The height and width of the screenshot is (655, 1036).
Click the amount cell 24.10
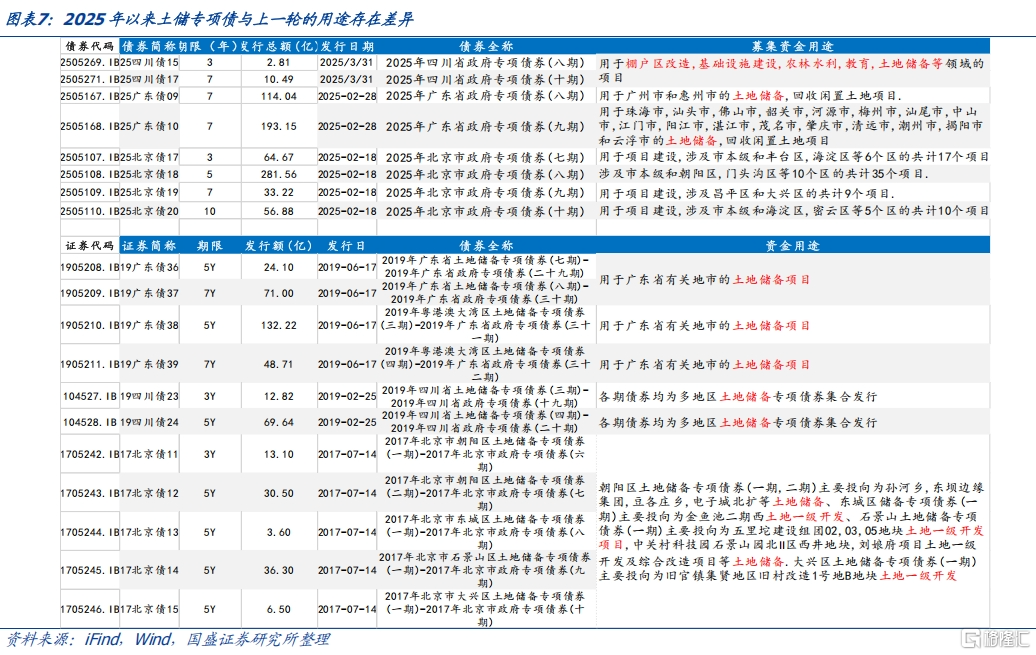(x=279, y=267)
